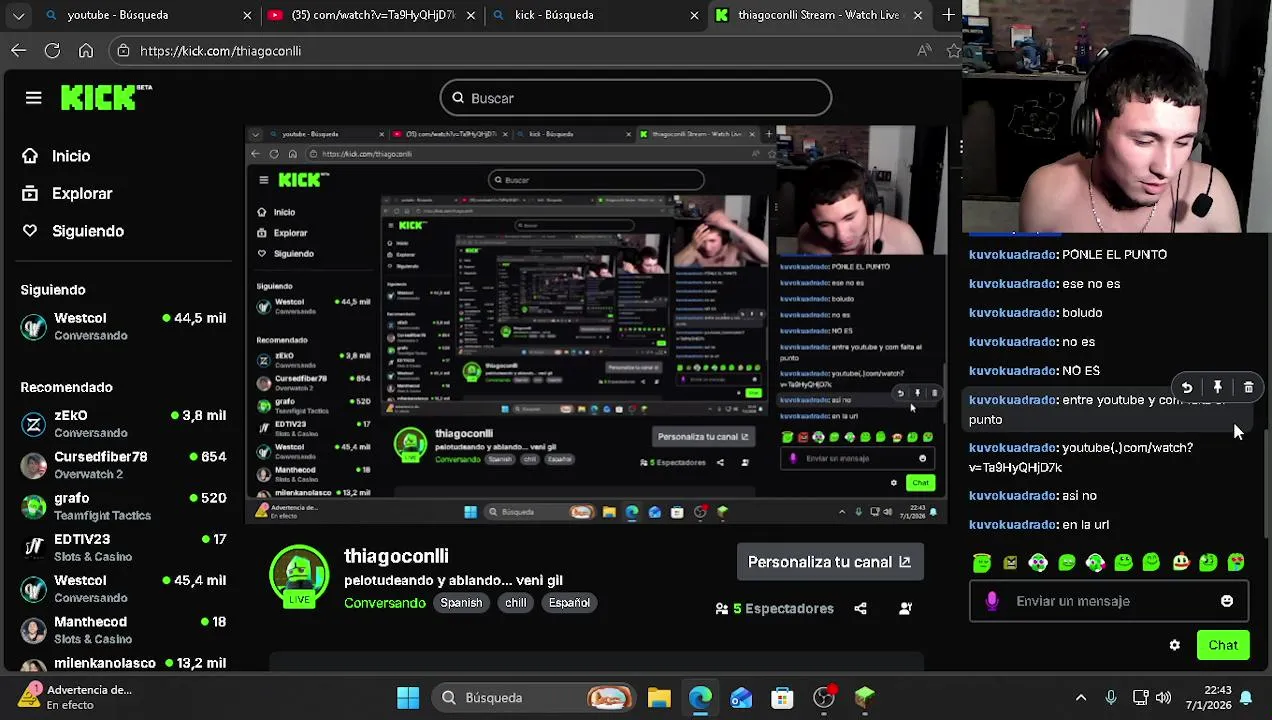The height and width of the screenshot is (720, 1272).
Task: Open a new browser tab
Action: 948,15
